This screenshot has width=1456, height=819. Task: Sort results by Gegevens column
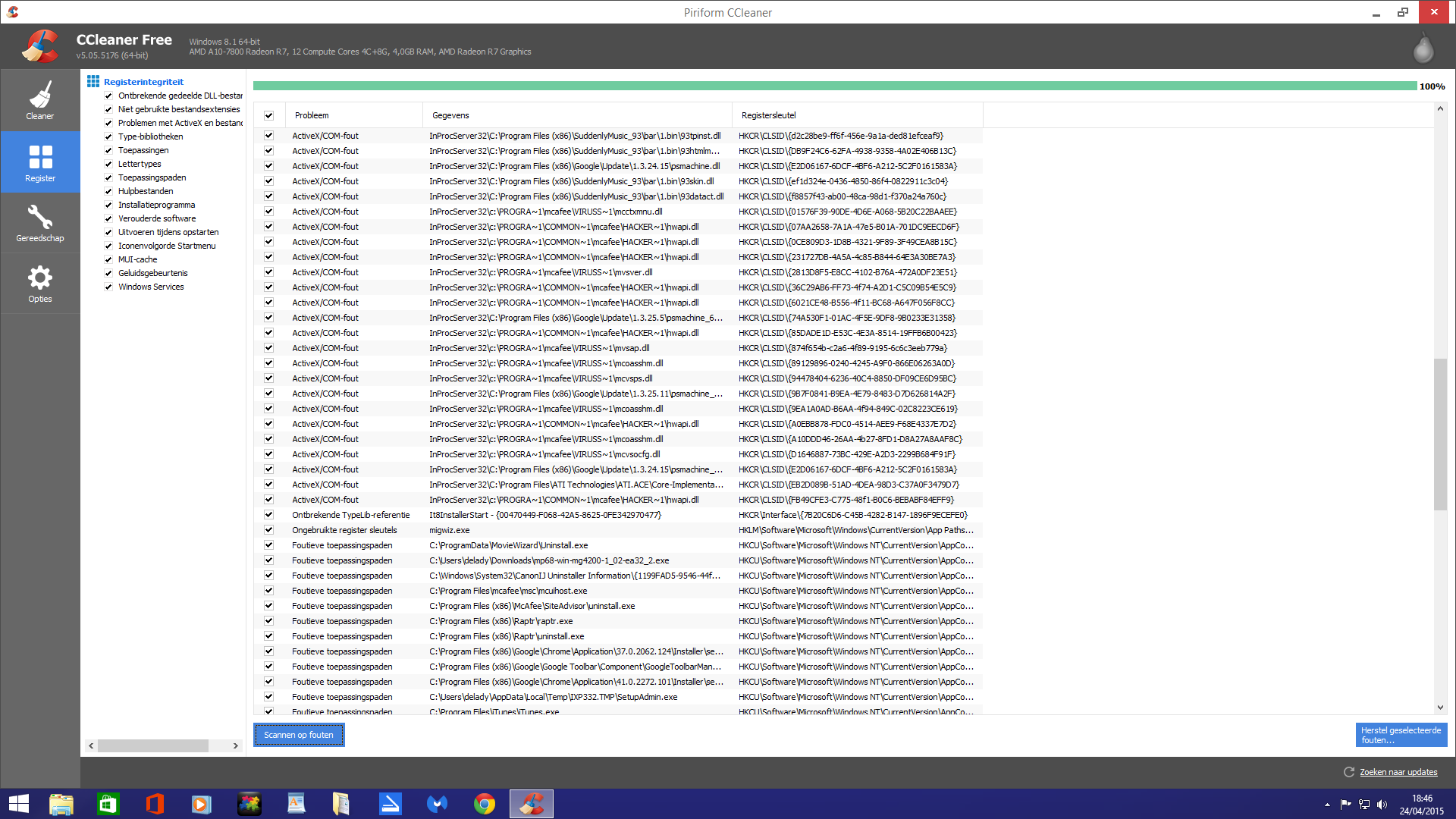coord(577,115)
